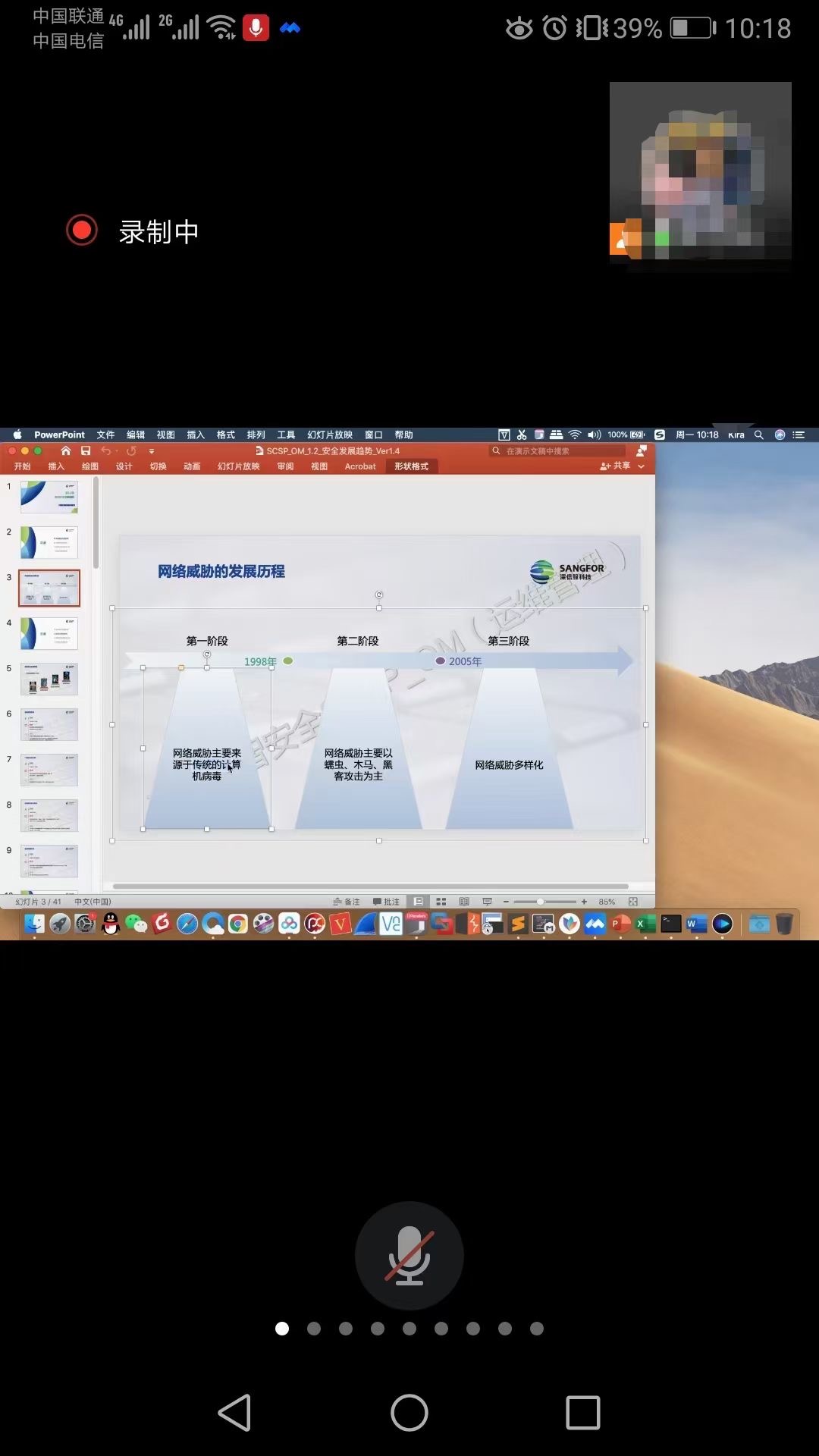This screenshot has height=1456, width=819.
Task: Open the 幻灯片放映 menu in menu bar
Action: click(x=330, y=435)
